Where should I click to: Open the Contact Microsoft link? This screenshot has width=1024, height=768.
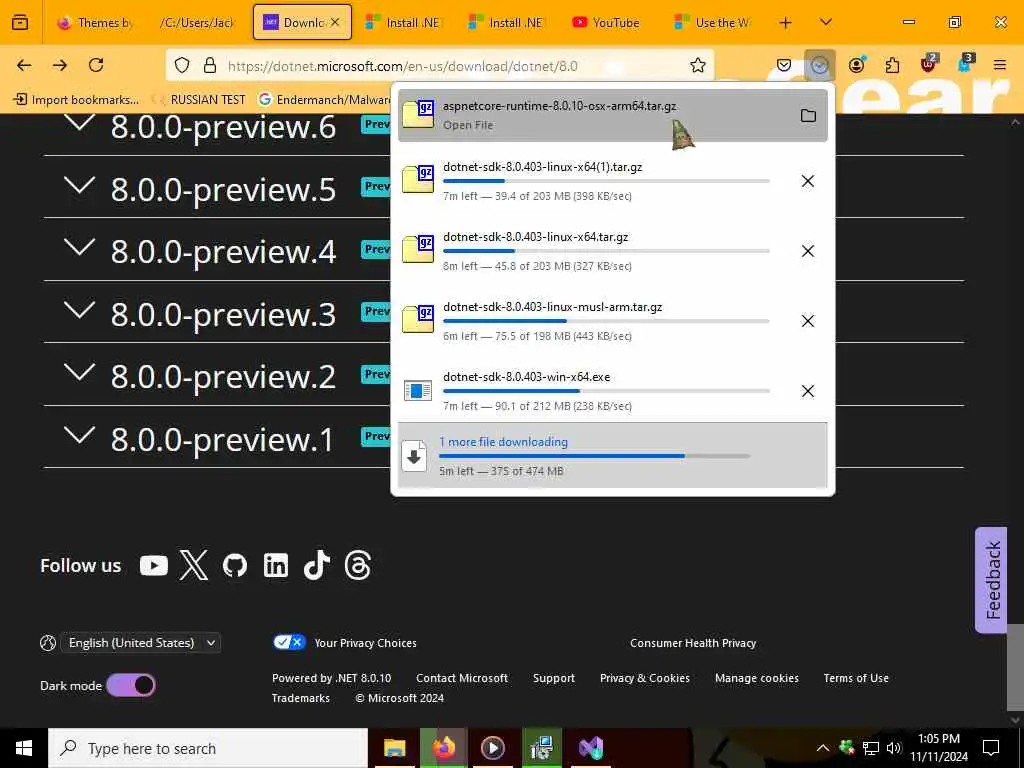(462, 678)
